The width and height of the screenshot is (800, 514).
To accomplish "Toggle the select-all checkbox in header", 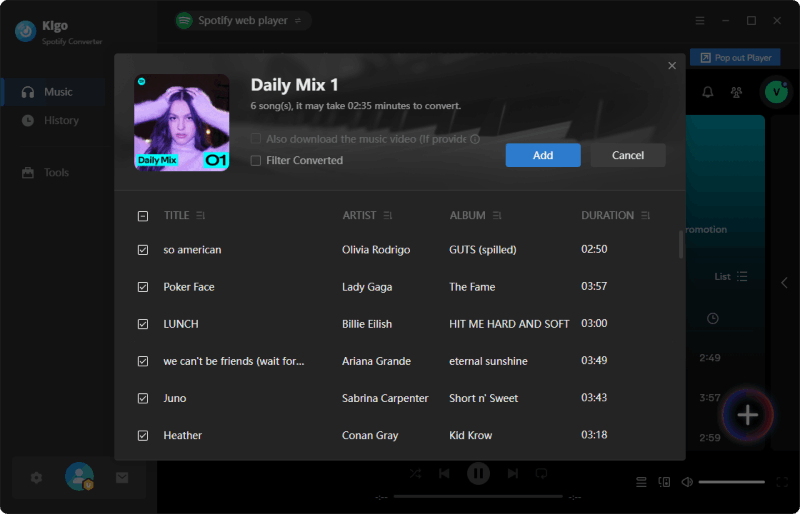I will (143, 216).
